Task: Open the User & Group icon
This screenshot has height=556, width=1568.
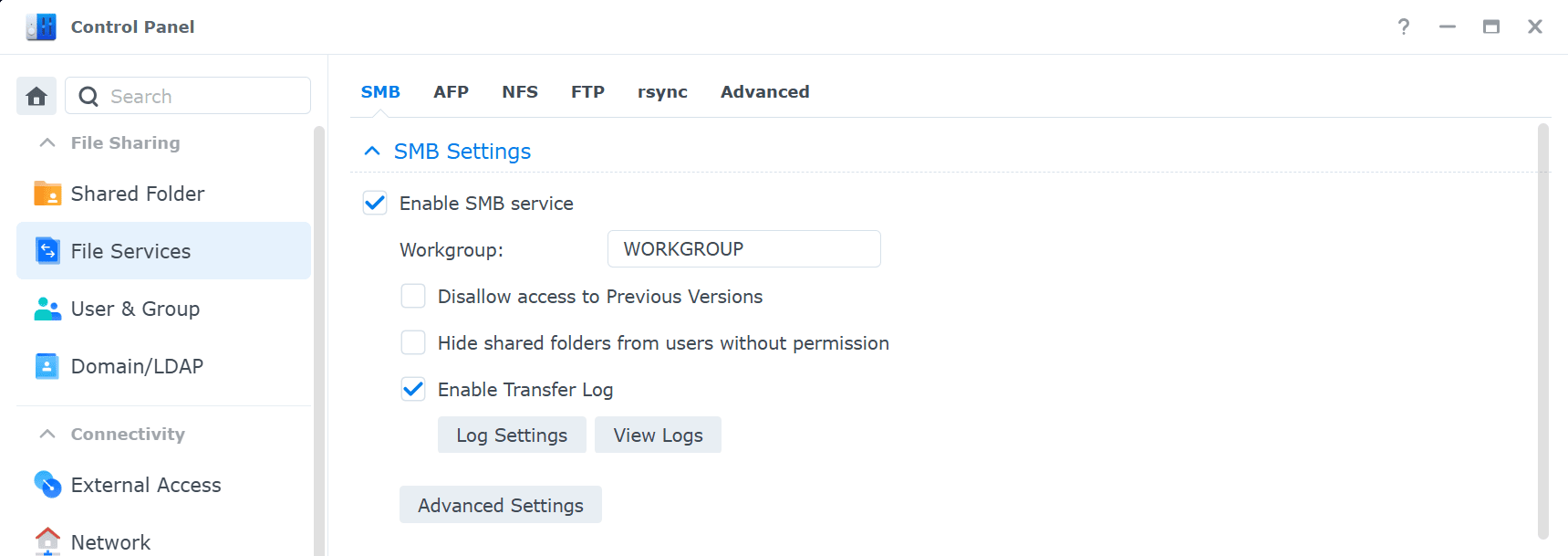Action: point(47,309)
